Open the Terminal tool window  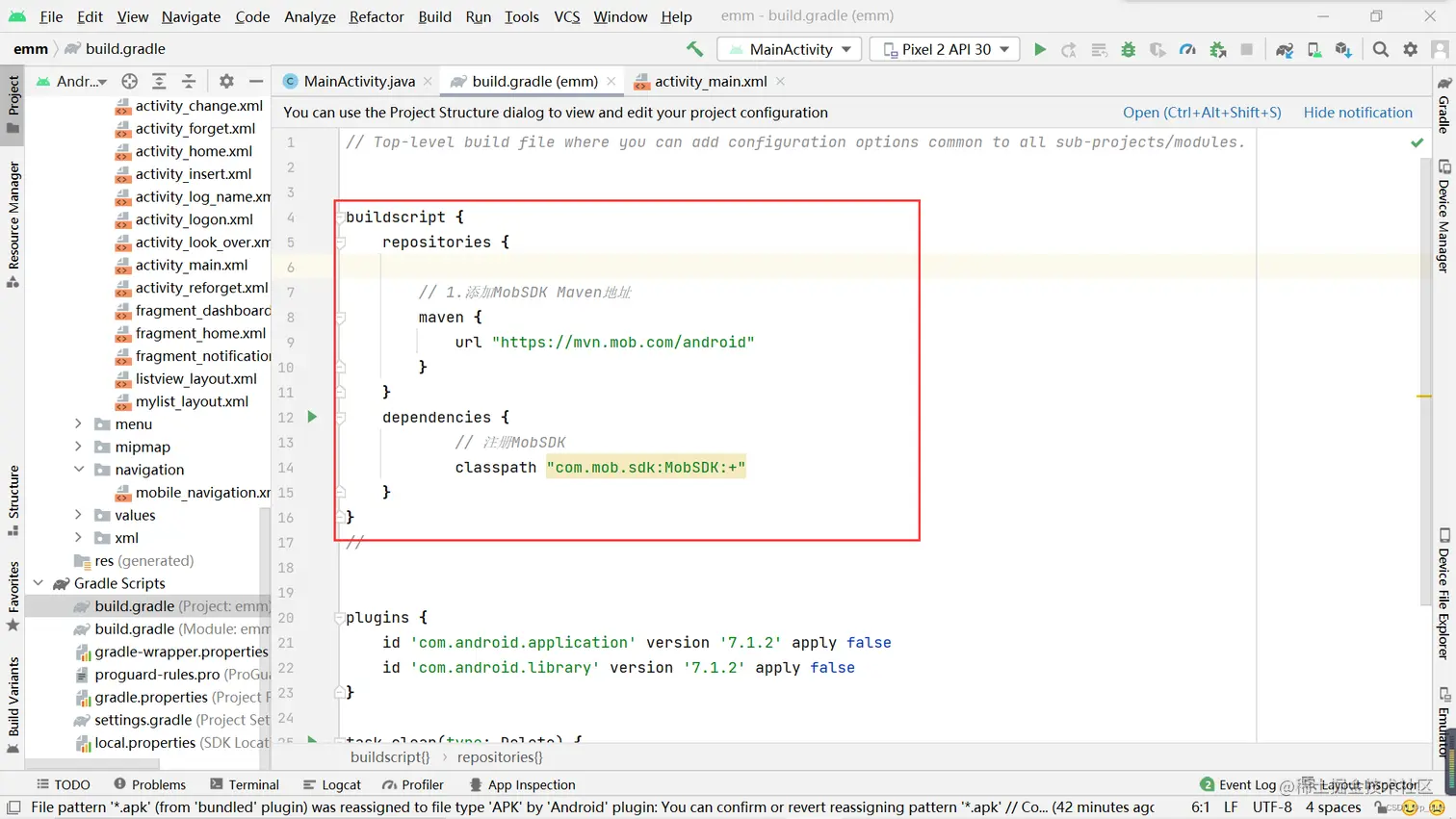click(x=245, y=785)
